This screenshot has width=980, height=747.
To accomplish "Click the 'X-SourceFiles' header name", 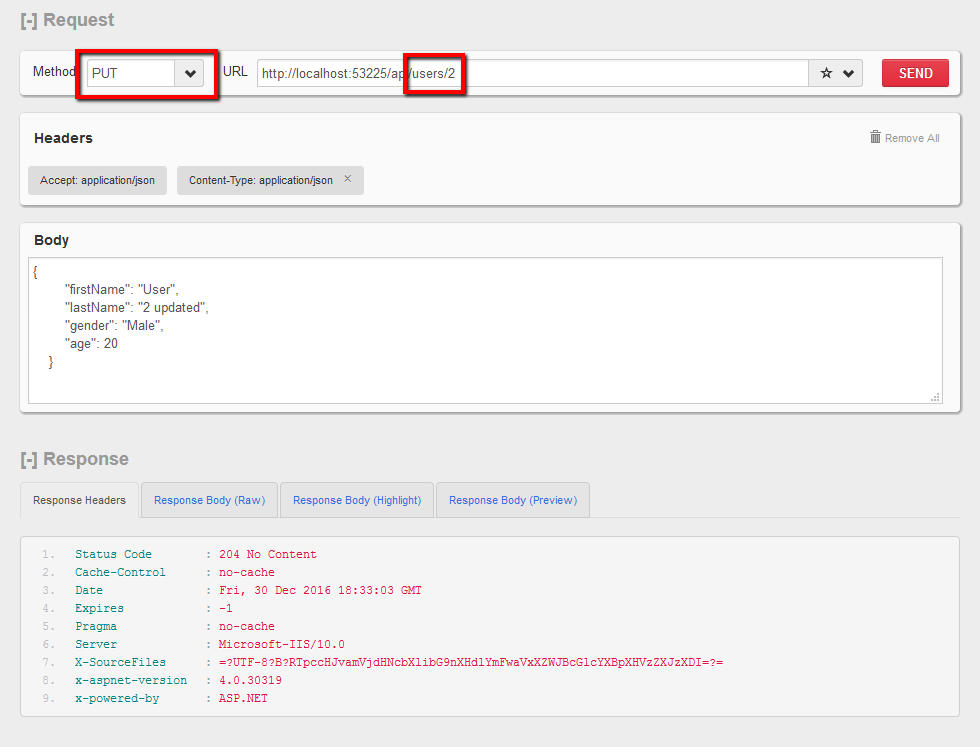I will 120,663.
